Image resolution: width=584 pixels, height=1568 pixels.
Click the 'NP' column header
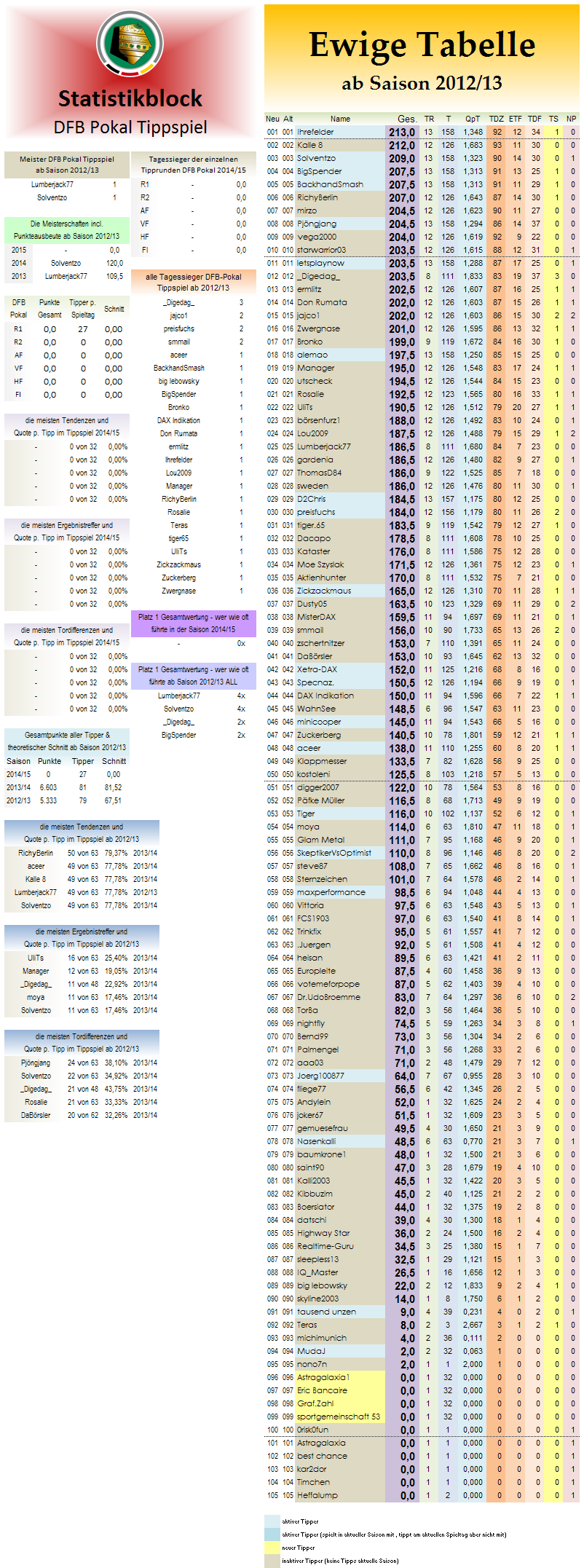[x=572, y=119]
